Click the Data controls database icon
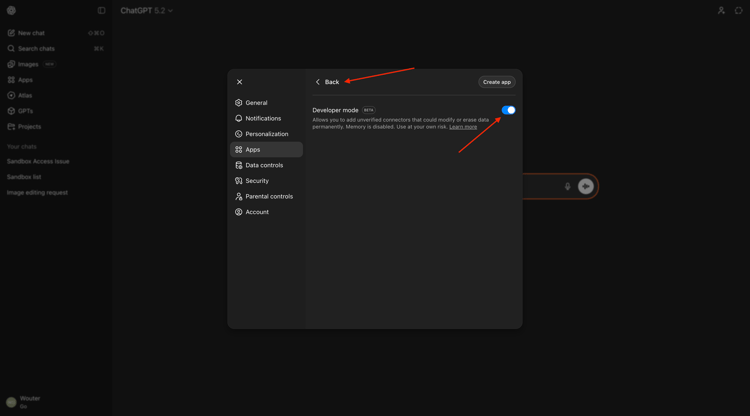Image resolution: width=750 pixels, height=416 pixels. click(239, 165)
